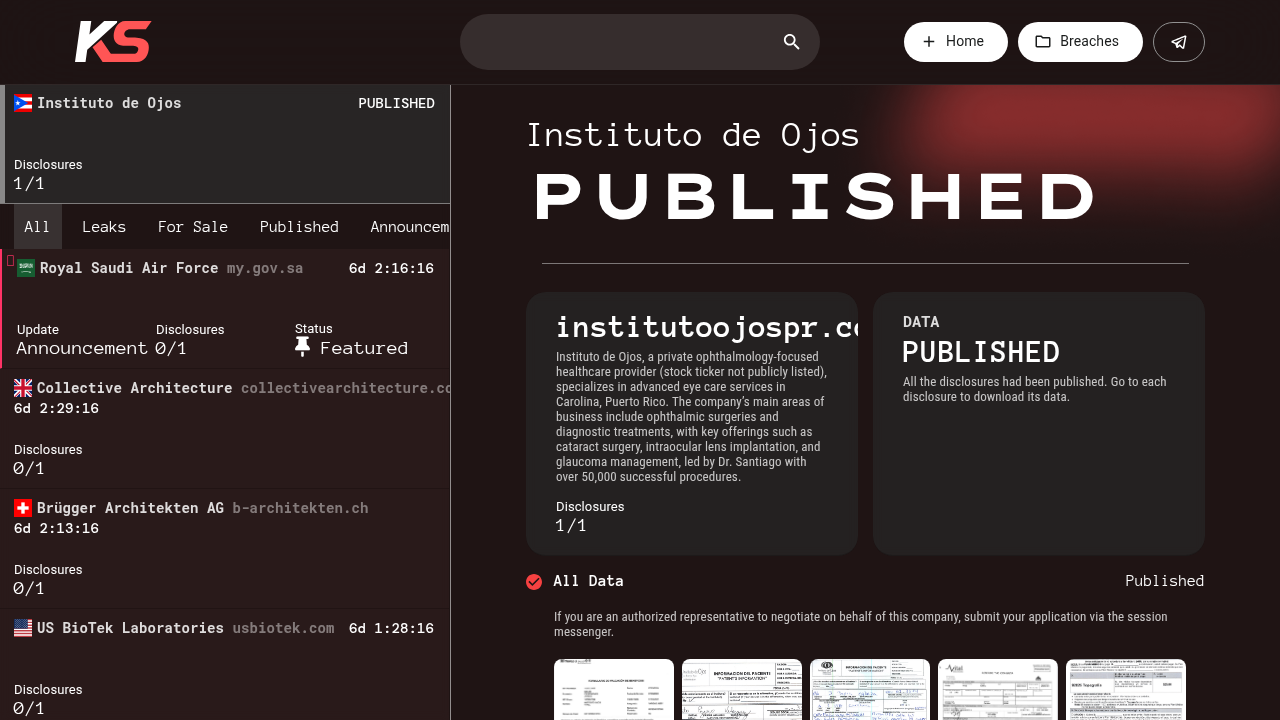Image resolution: width=1280 pixels, height=720 pixels.
Task: Switch to the For Sale tab
Action: (193, 227)
